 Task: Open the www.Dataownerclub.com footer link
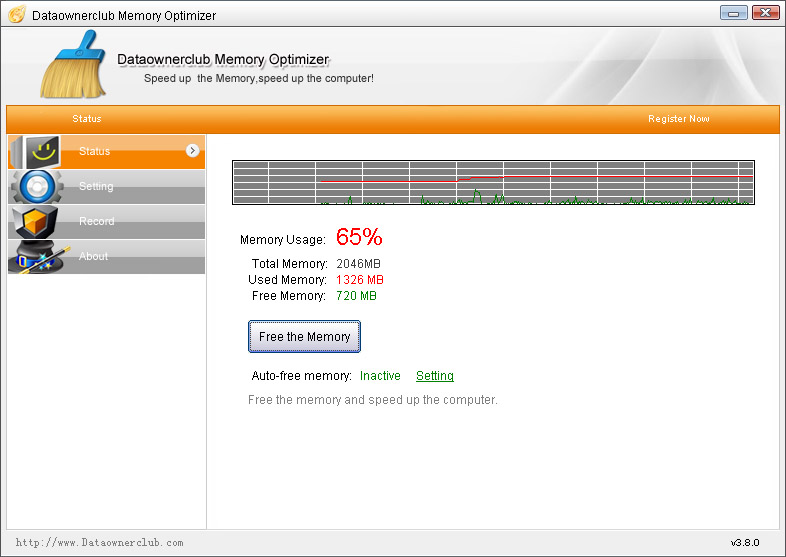click(x=100, y=543)
